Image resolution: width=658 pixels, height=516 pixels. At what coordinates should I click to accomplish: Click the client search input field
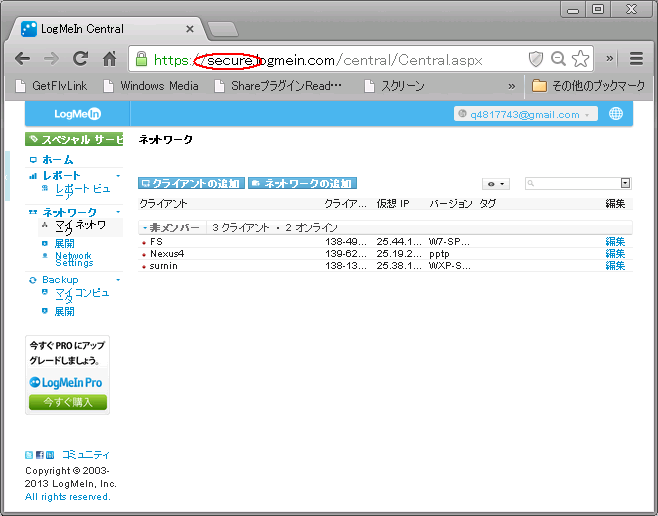tap(572, 183)
